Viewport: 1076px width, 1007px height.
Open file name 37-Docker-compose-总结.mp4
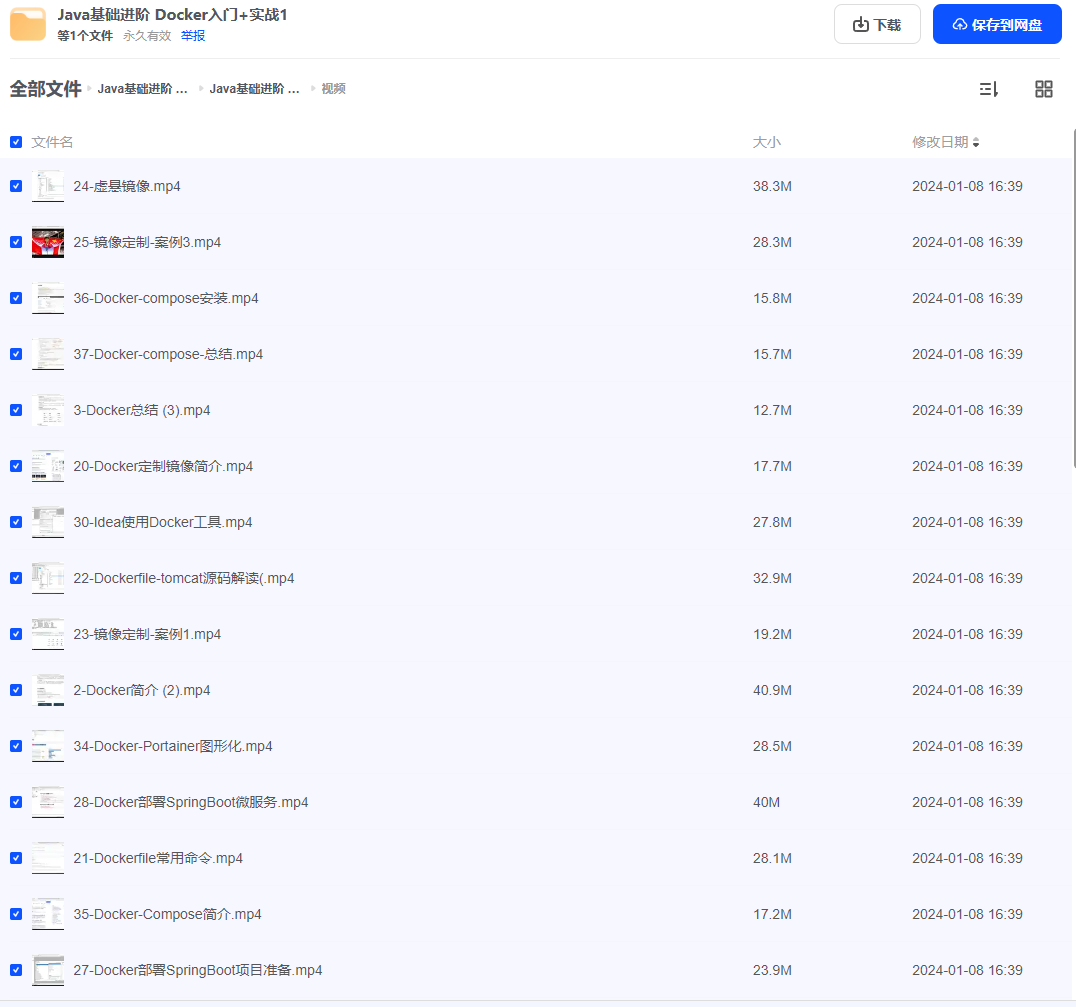pos(168,354)
